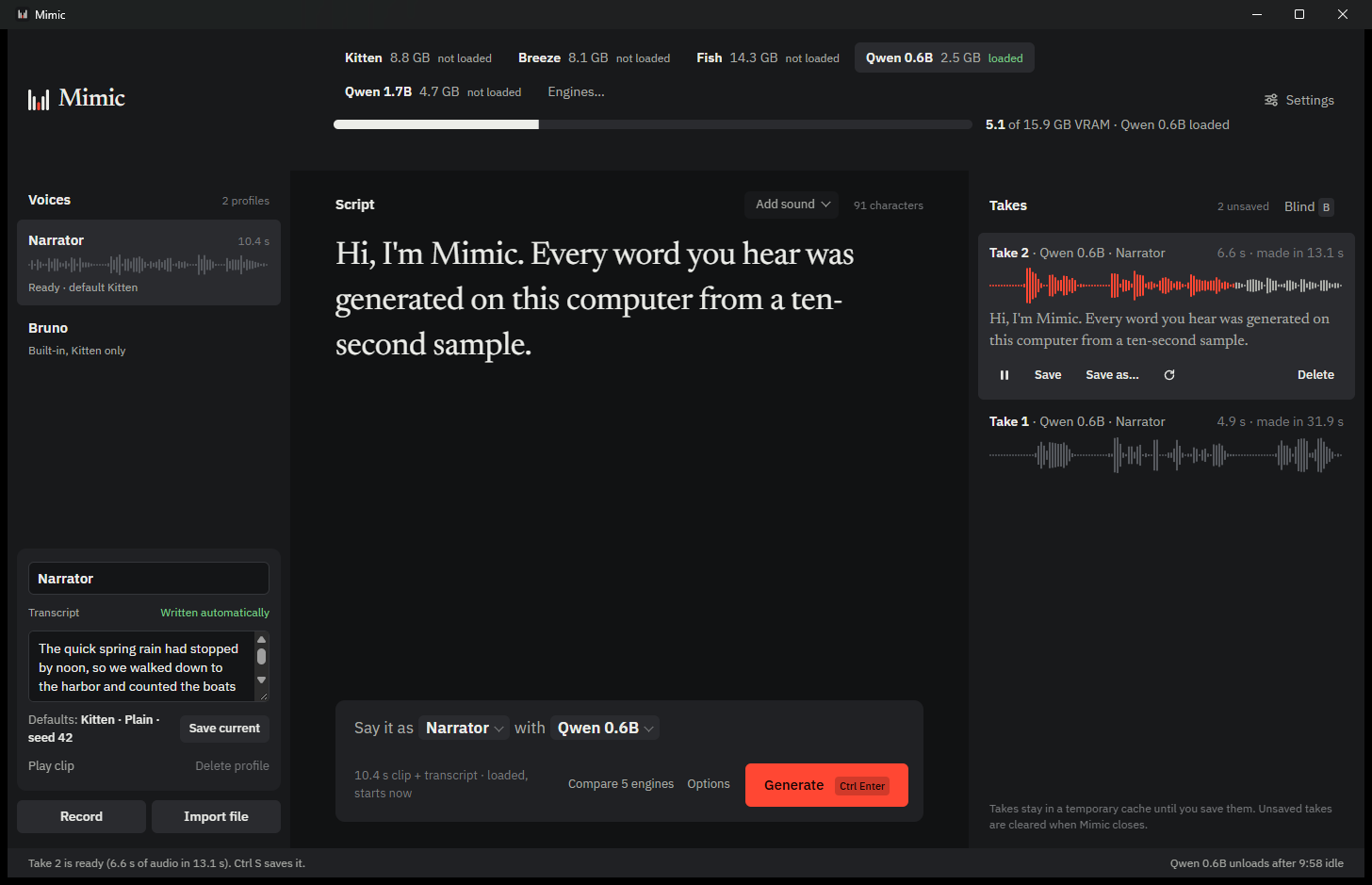The image size is (1372, 885).
Task: Choose Save as... for Take 2
Action: (1112, 375)
